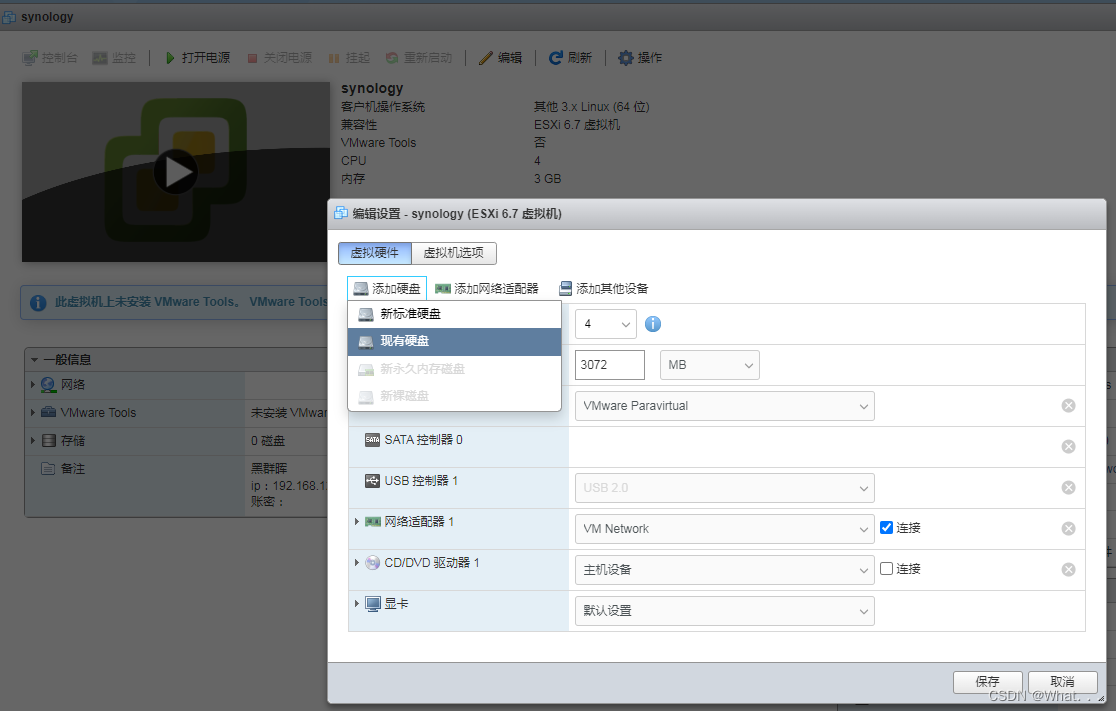Choose 现有硬盘 existing disk menu entry
This screenshot has width=1116, height=711.
454,342
